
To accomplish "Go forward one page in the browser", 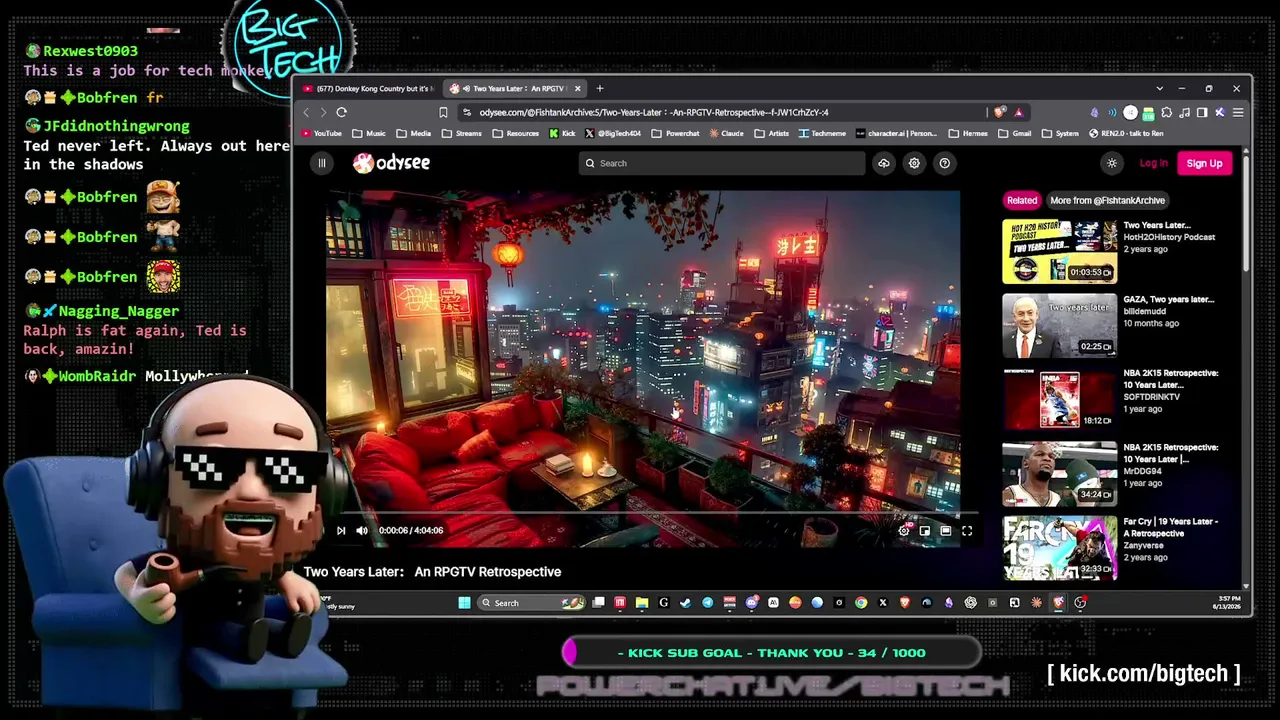I will [x=323, y=112].
